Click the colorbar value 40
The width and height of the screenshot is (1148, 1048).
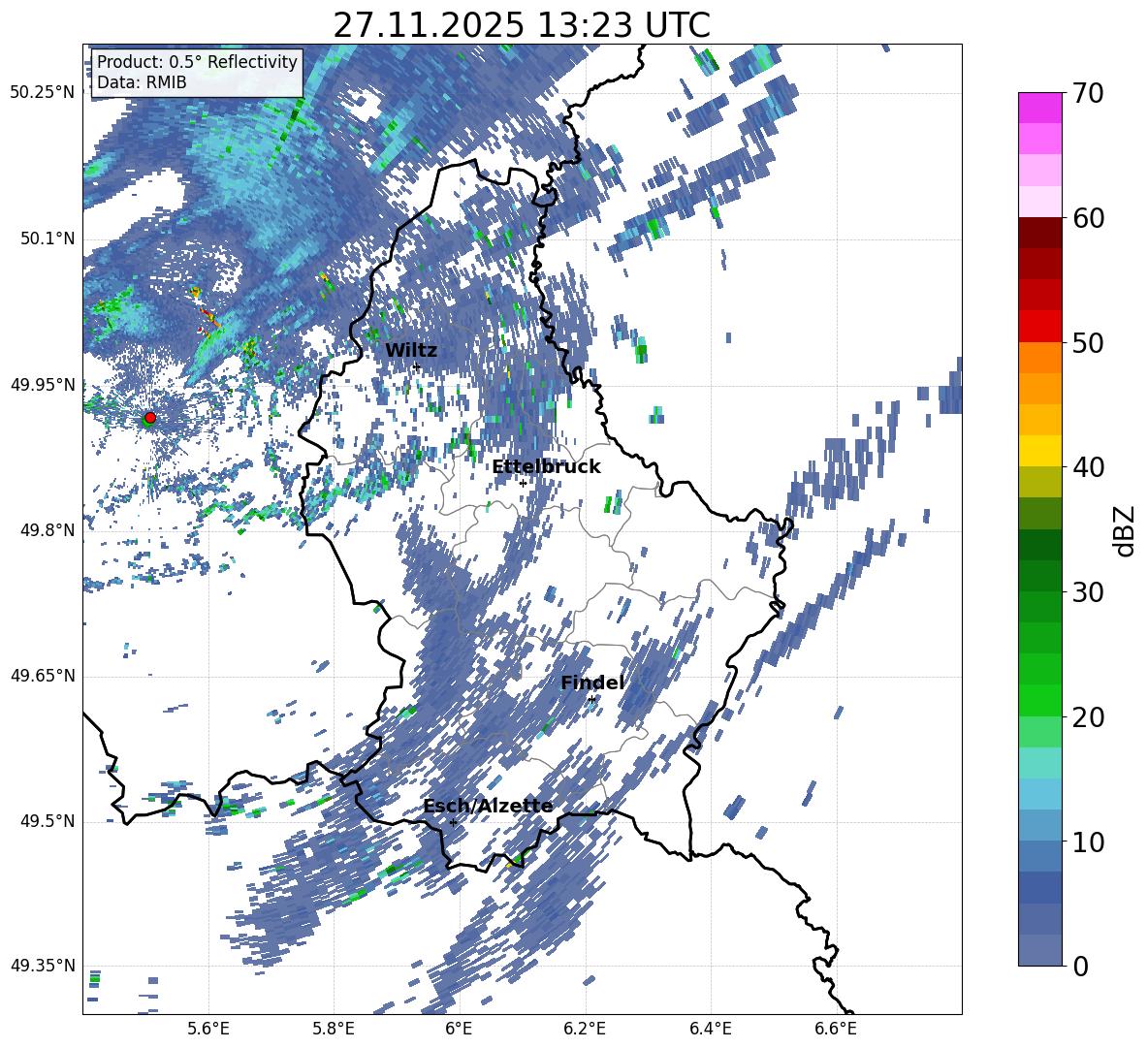pyautogui.click(x=1089, y=467)
